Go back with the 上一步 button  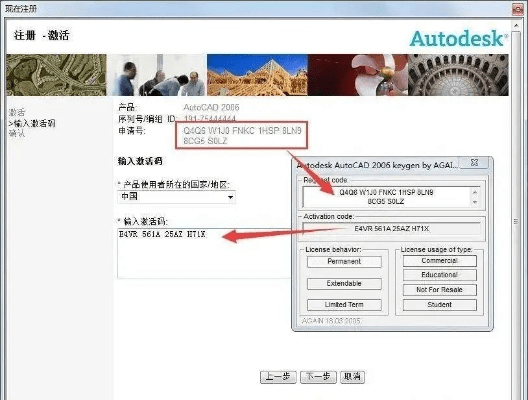click(x=278, y=377)
